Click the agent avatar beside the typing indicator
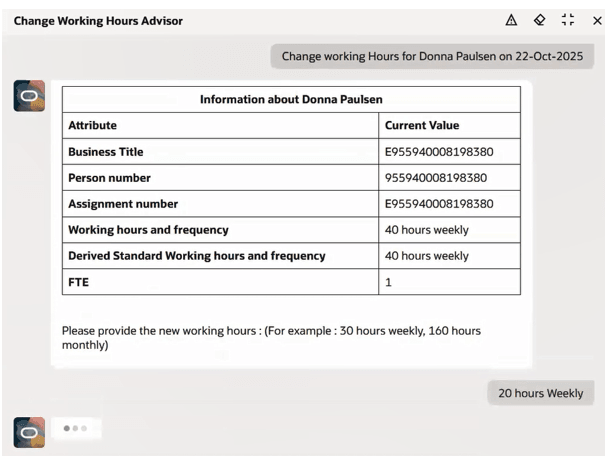Viewport: 605px width, 461px height. [29, 432]
